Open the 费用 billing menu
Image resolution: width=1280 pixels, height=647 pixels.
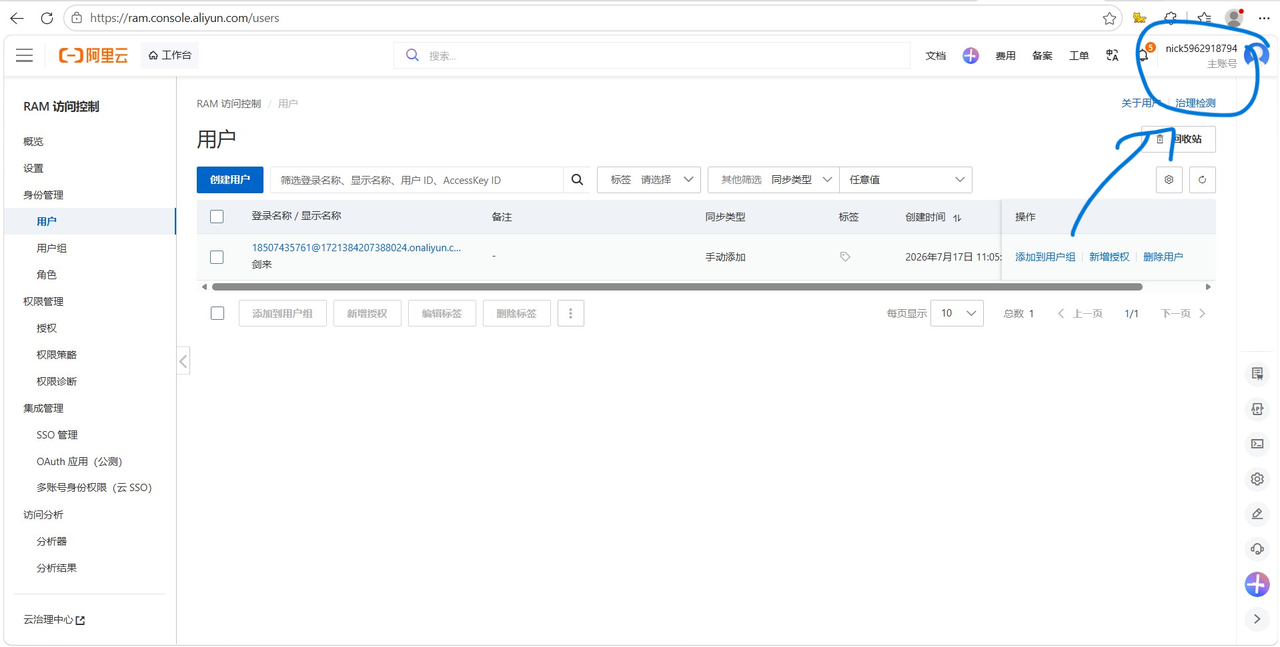(x=1005, y=56)
